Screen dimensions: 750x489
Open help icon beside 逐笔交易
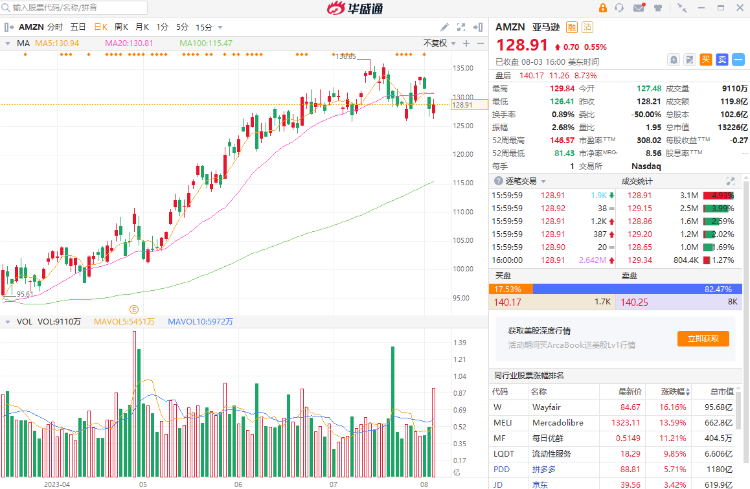click(x=498, y=181)
